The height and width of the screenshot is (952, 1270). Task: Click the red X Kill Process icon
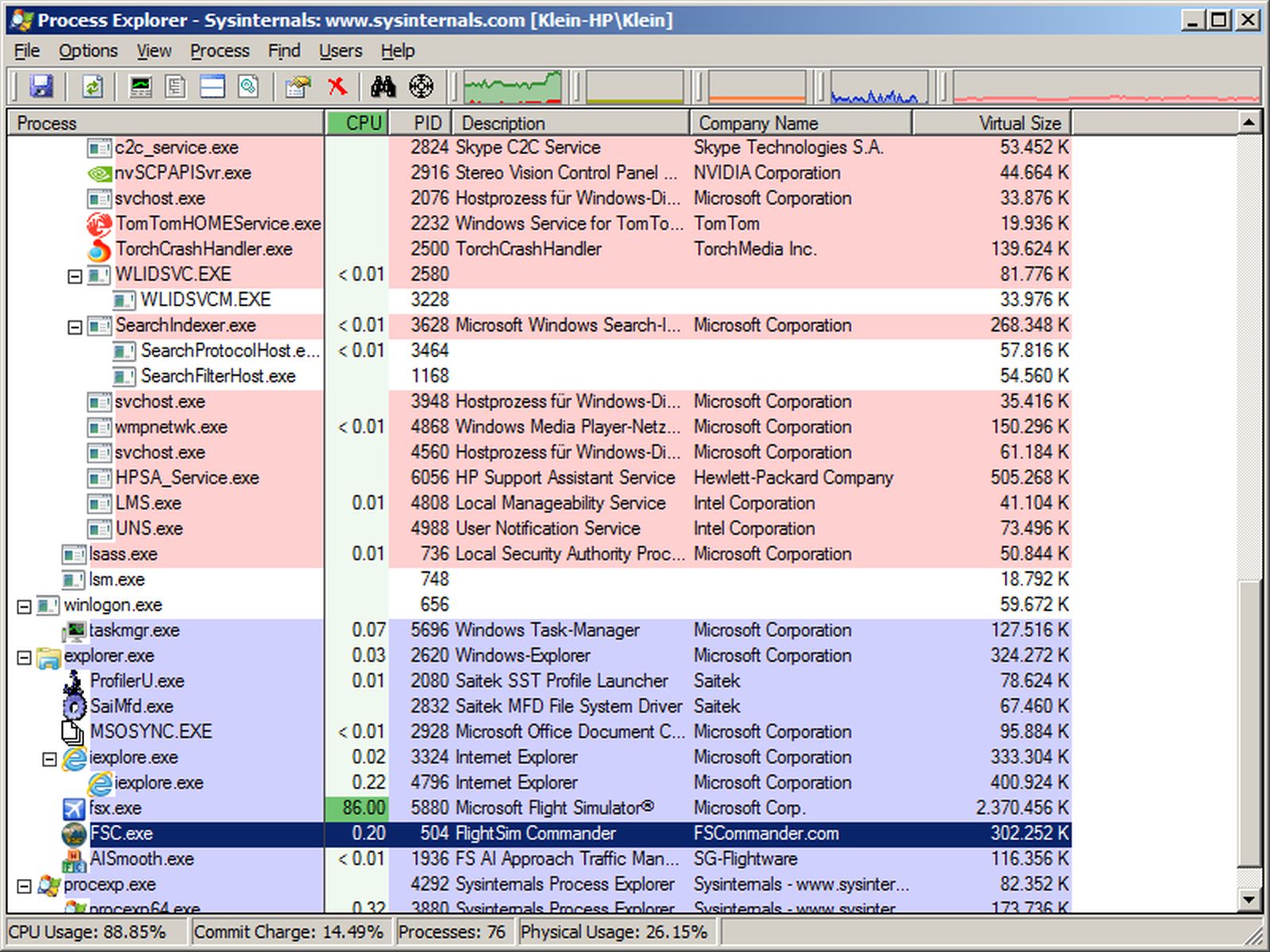pos(337,86)
